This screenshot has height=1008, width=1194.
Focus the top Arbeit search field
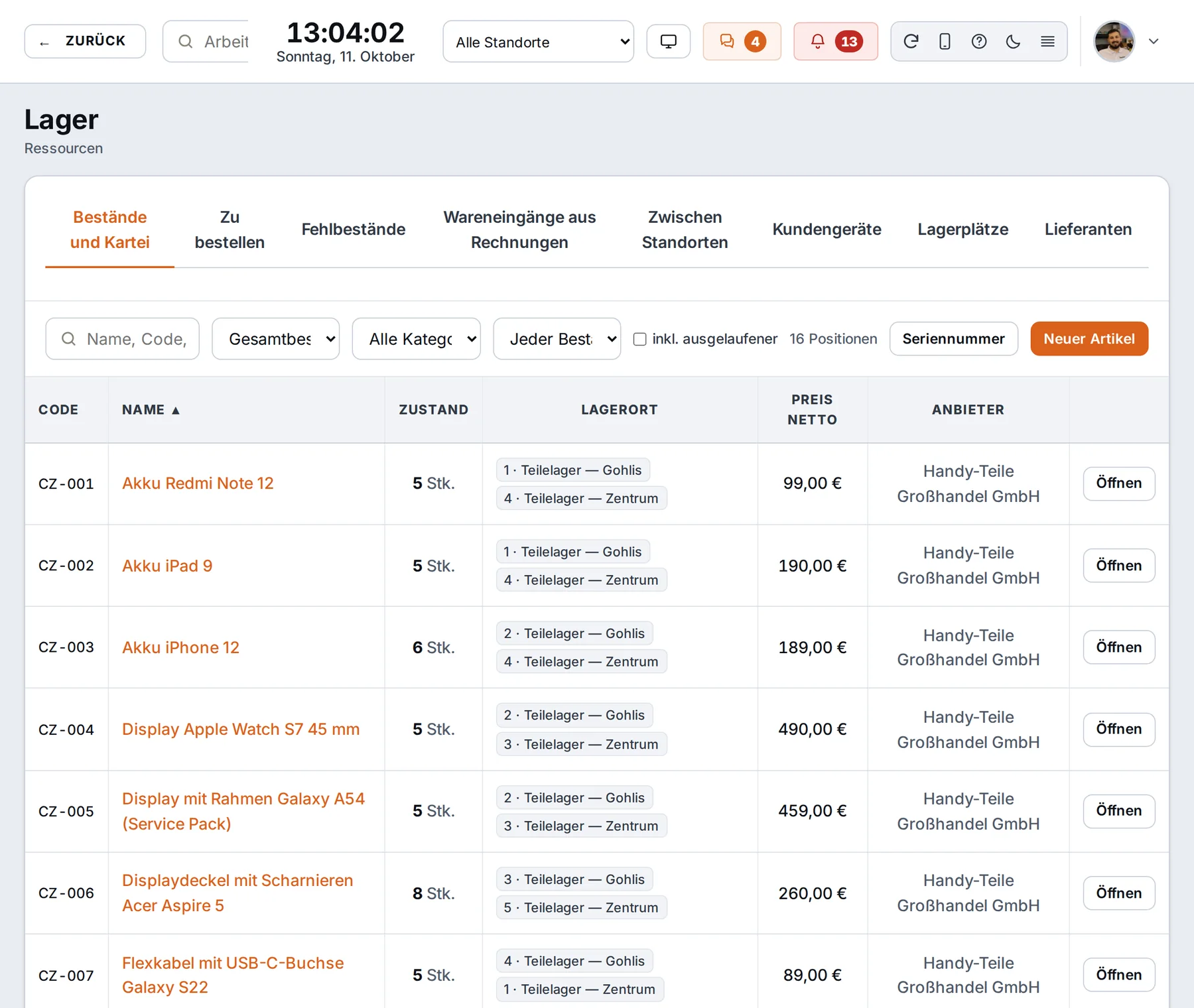pos(206,42)
